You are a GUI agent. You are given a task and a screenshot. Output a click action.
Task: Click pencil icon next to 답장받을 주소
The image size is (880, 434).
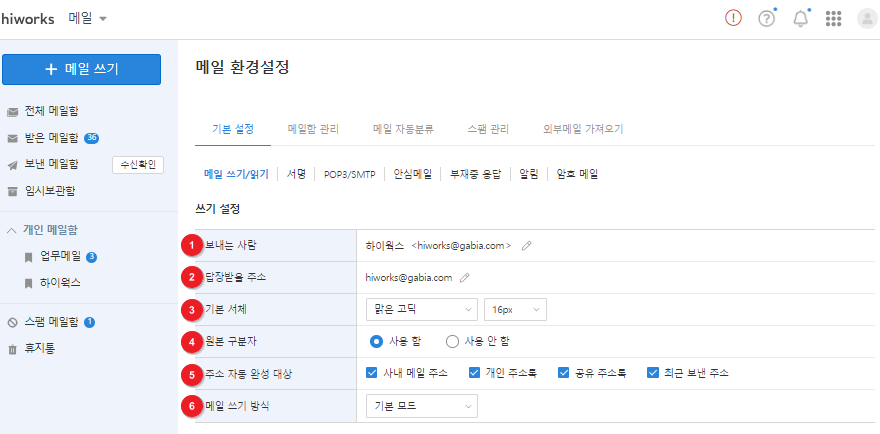point(464,277)
